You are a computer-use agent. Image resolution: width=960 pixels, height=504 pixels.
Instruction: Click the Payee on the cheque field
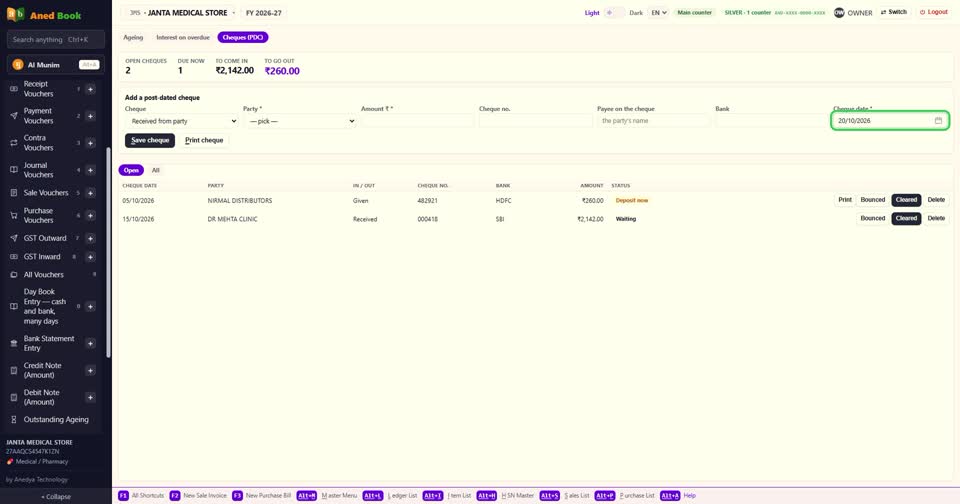(654, 121)
